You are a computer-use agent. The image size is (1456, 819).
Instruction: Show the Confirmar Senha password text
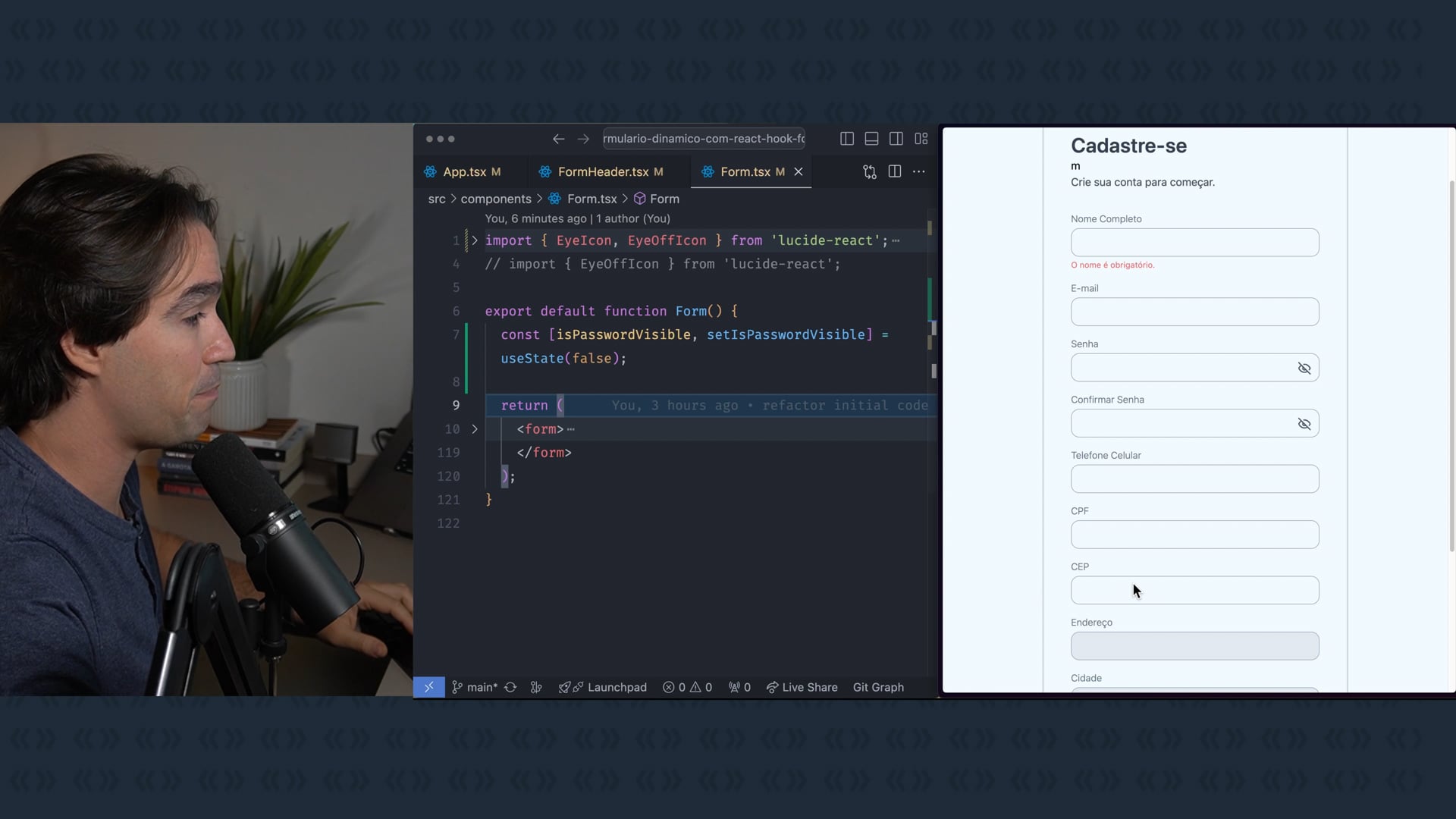pyautogui.click(x=1304, y=424)
